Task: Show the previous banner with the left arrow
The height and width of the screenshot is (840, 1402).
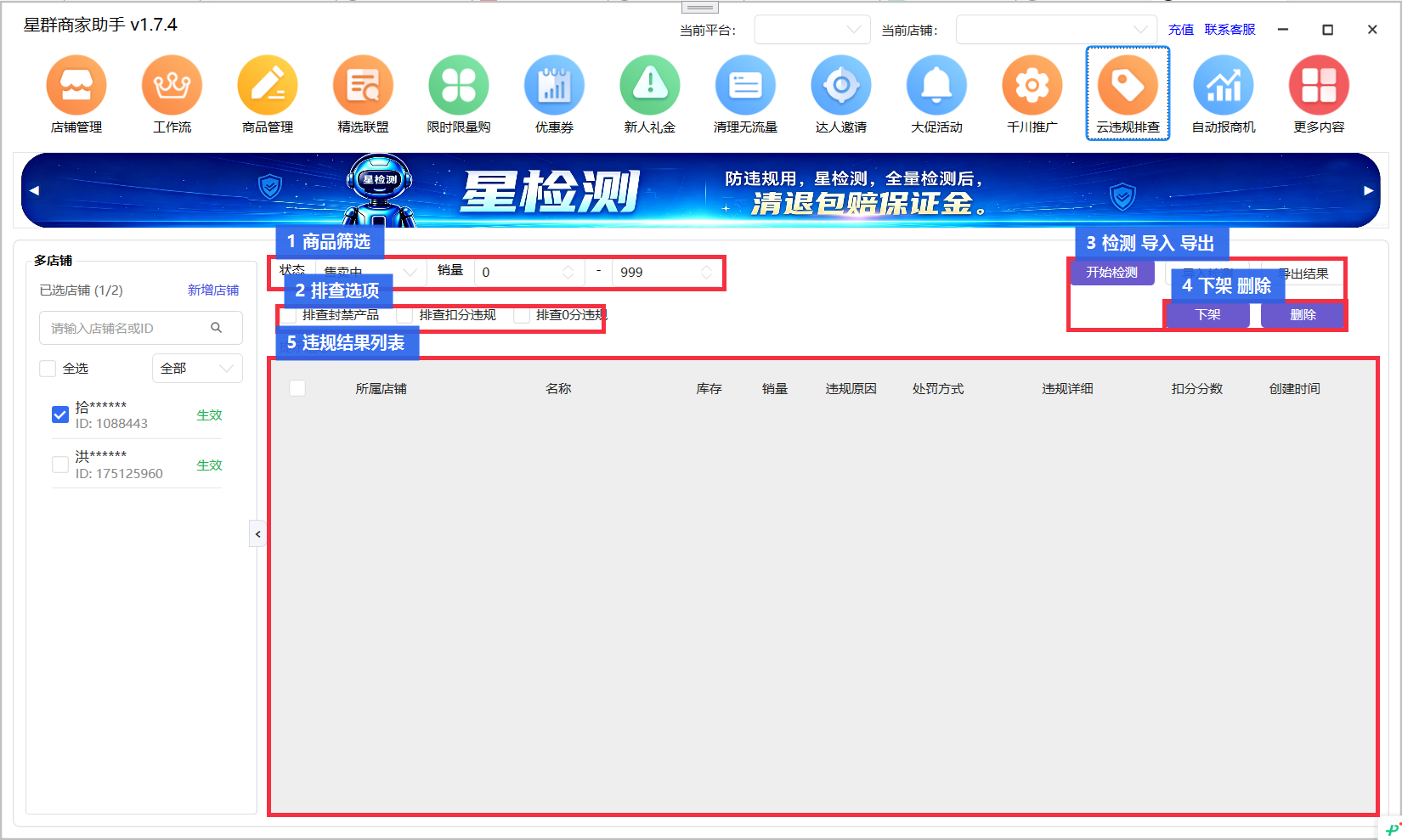Action: pos(34,190)
